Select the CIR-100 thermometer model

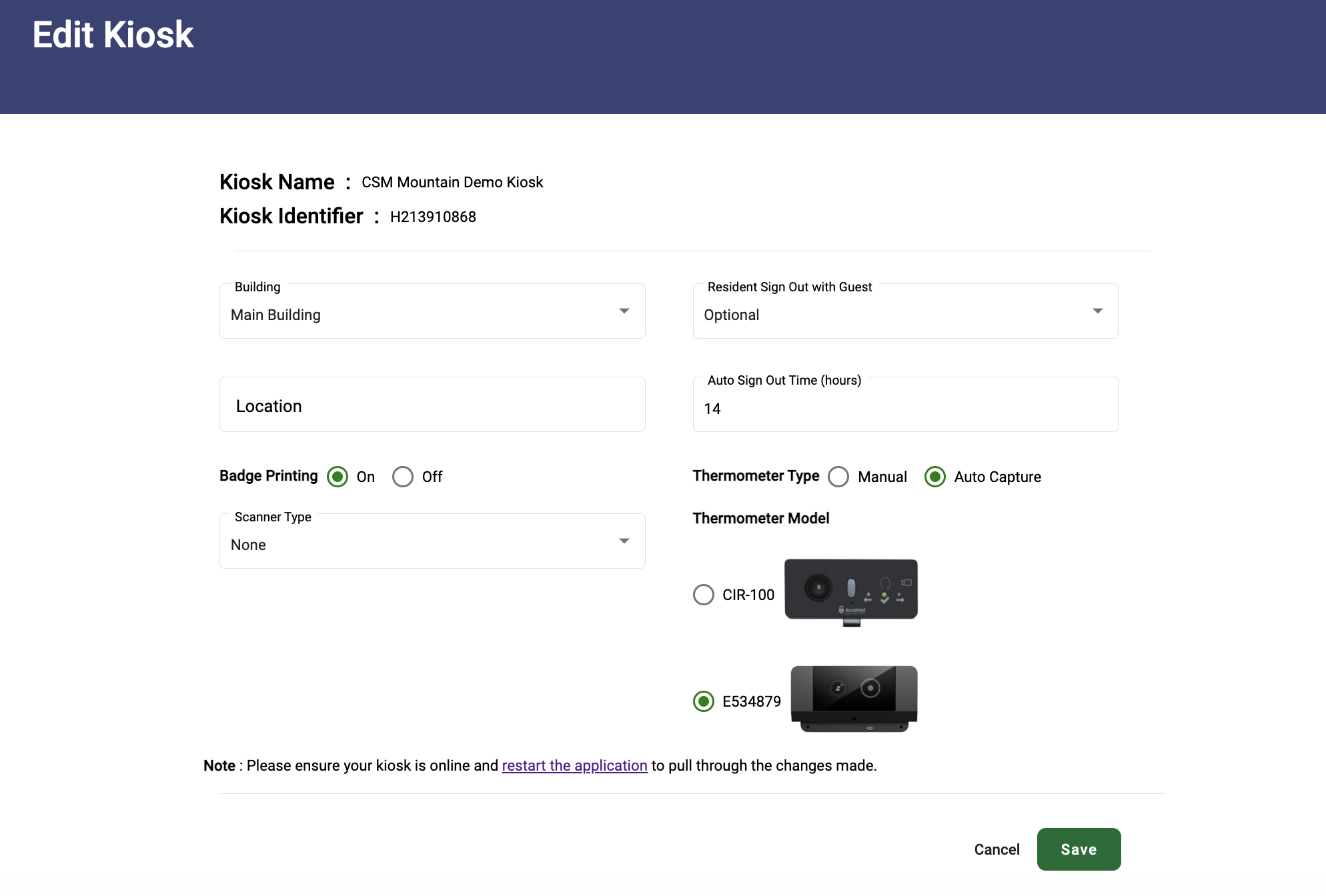click(703, 595)
